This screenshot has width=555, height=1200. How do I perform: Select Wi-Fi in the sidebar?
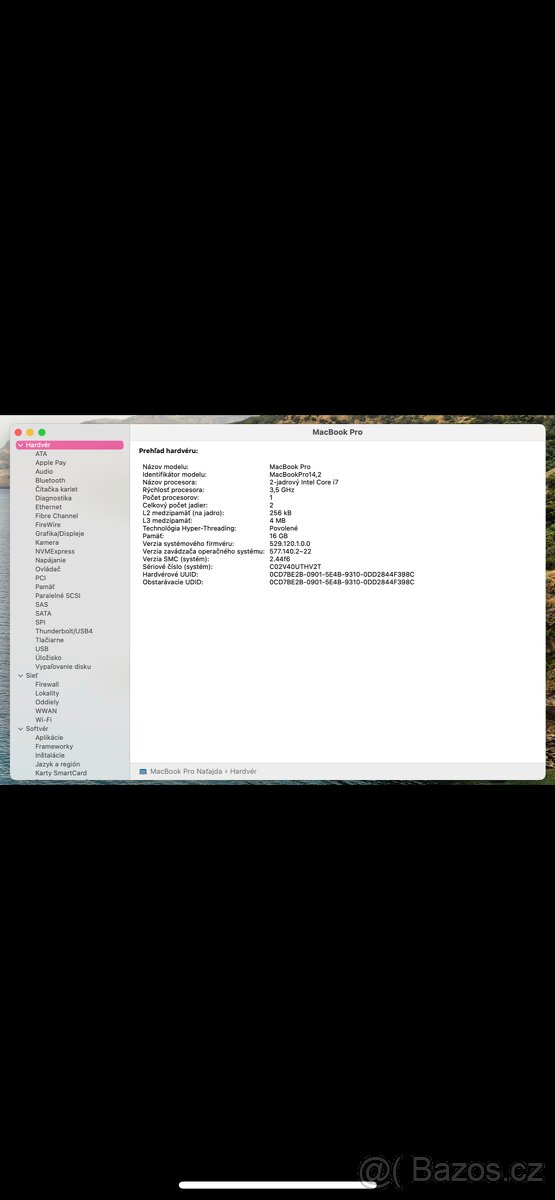44,720
